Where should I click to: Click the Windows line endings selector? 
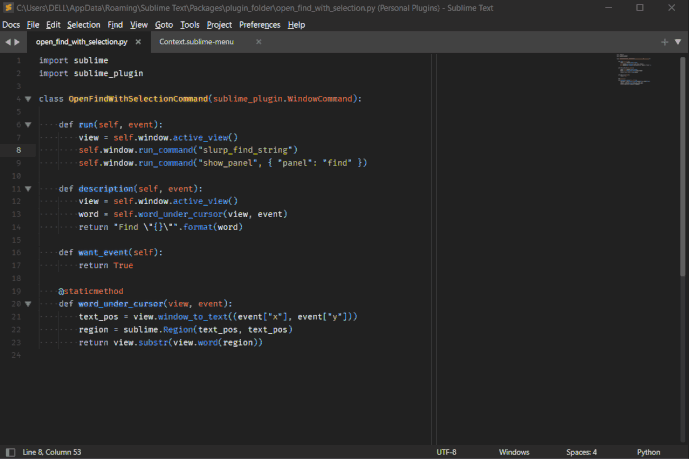[514, 452]
